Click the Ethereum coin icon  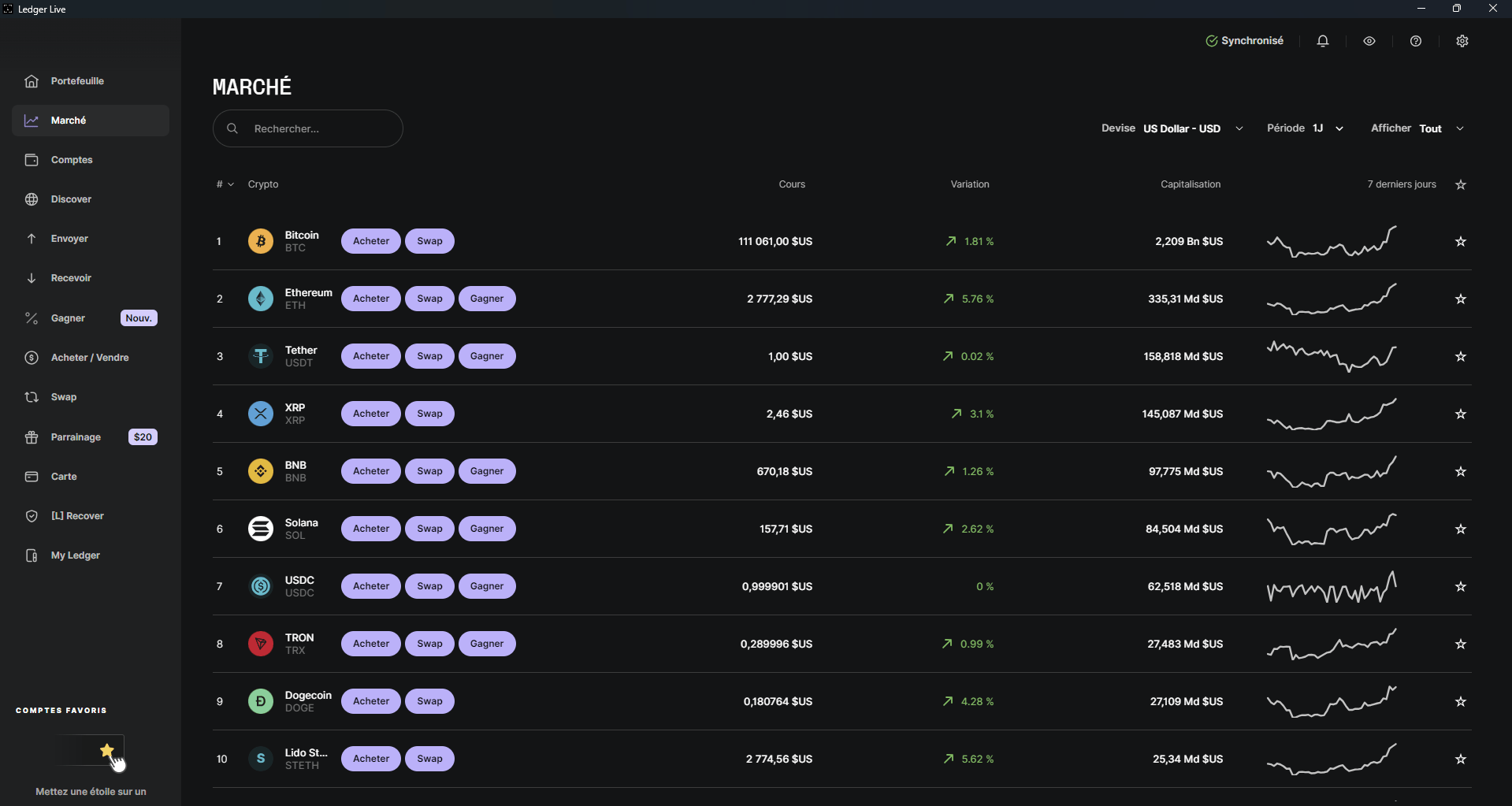pyautogui.click(x=261, y=299)
